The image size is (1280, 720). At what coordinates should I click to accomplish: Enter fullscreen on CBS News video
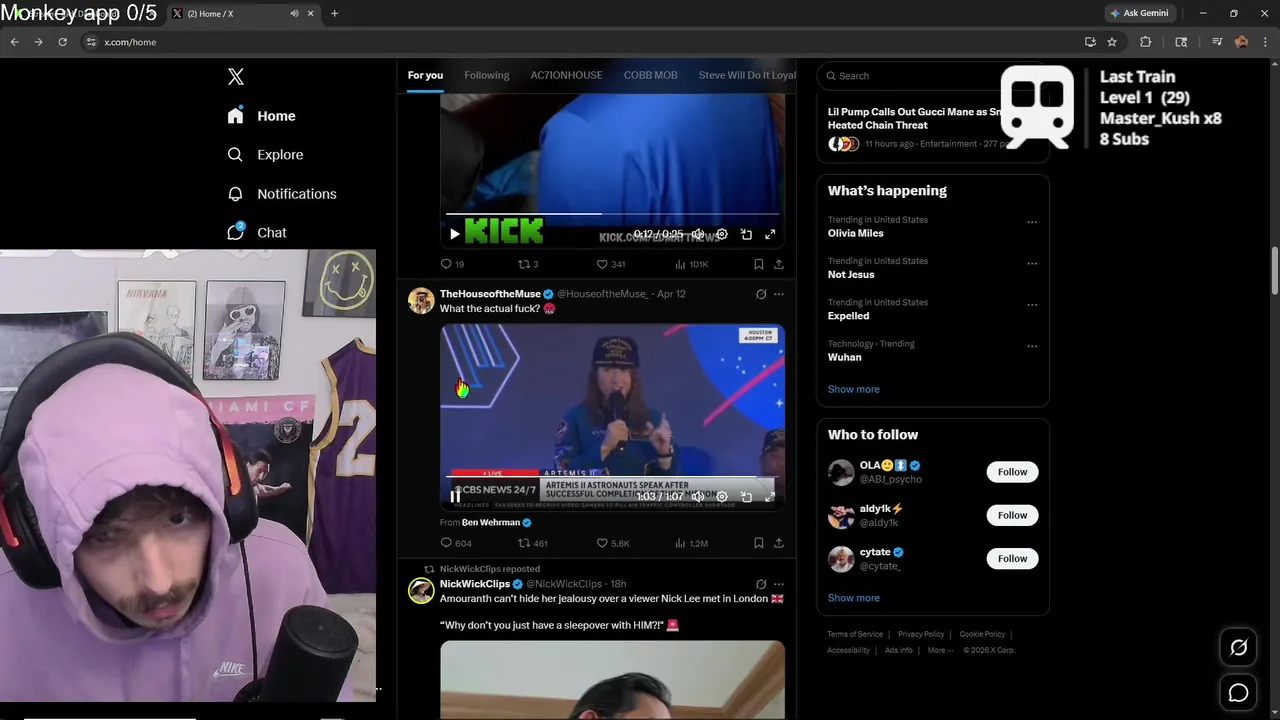pos(770,496)
